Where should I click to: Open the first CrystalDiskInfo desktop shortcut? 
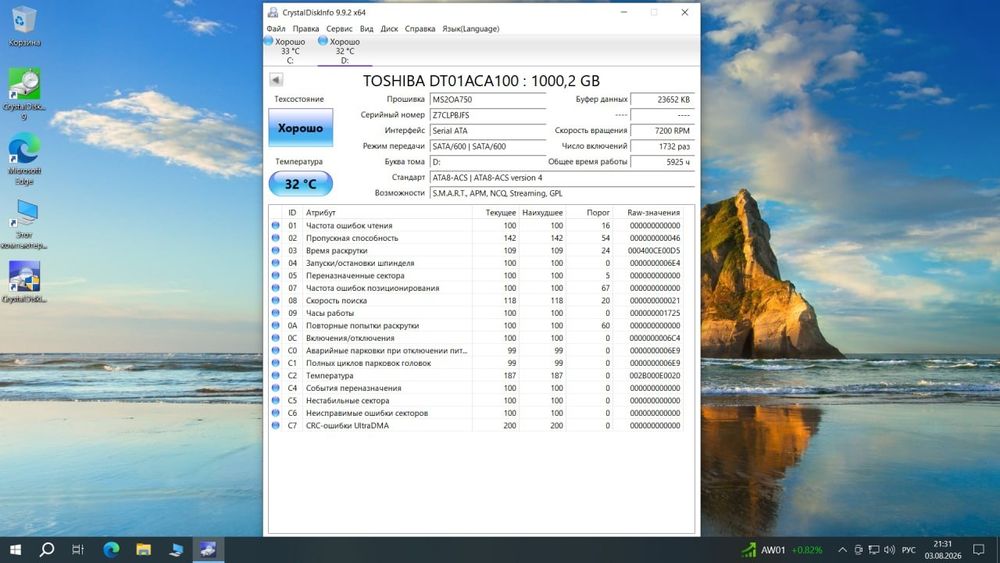coord(24,94)
